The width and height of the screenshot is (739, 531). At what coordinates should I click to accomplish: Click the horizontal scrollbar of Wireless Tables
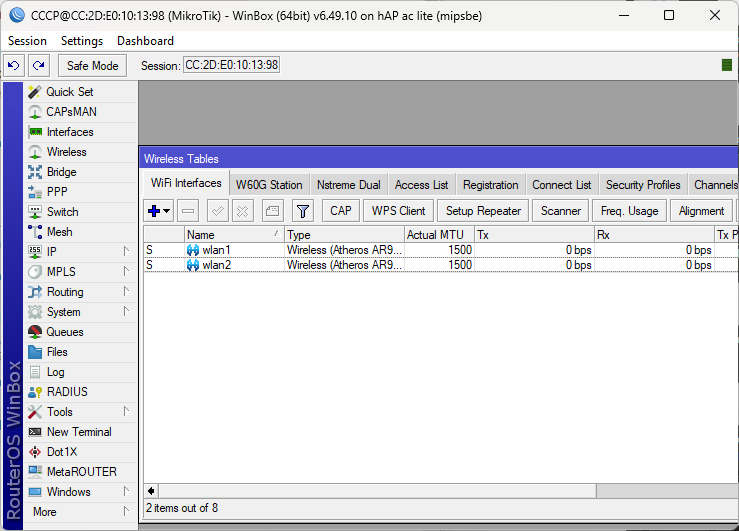377,491
